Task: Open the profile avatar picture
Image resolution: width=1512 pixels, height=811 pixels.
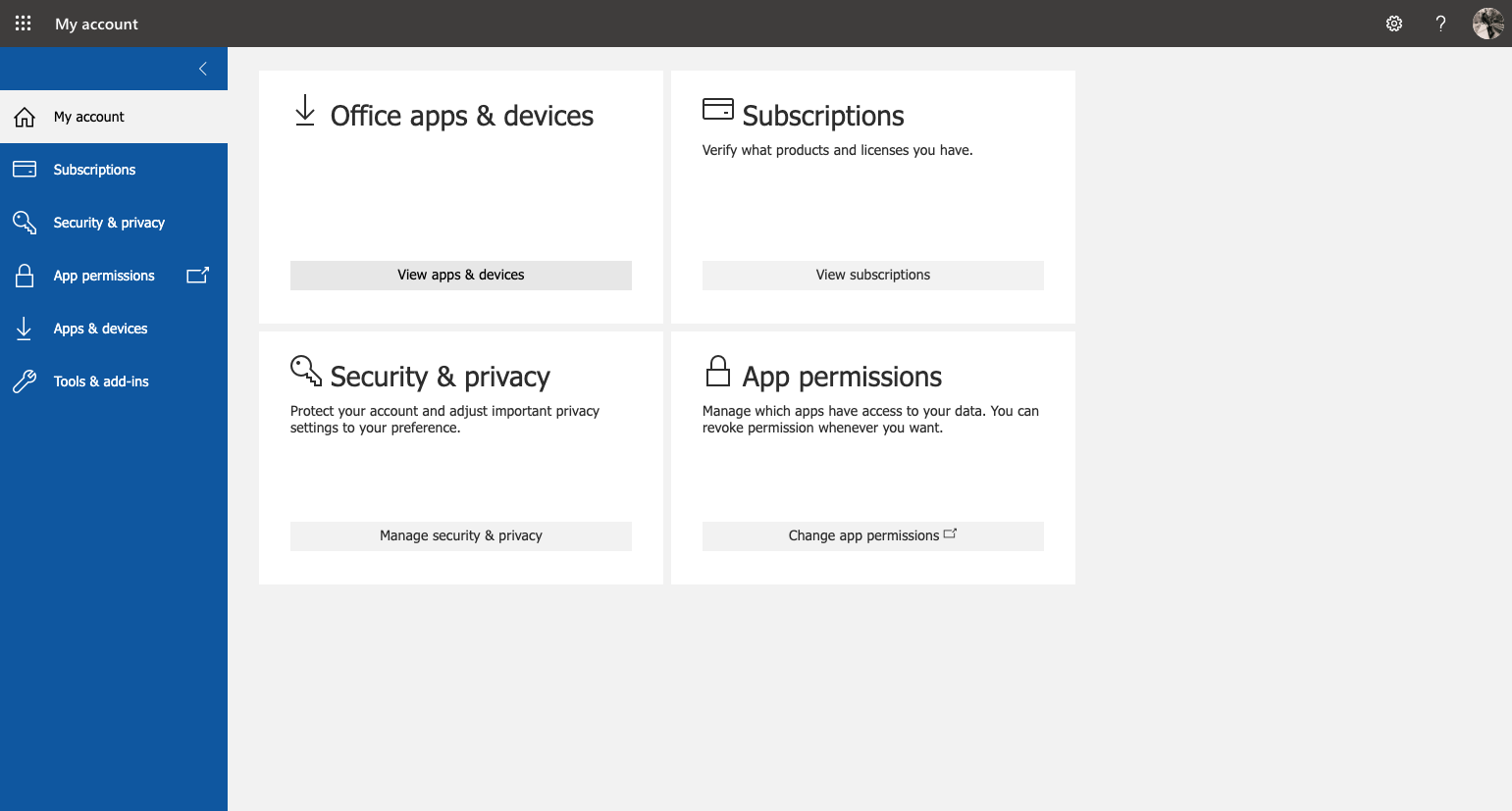Action: point(1487,24)
